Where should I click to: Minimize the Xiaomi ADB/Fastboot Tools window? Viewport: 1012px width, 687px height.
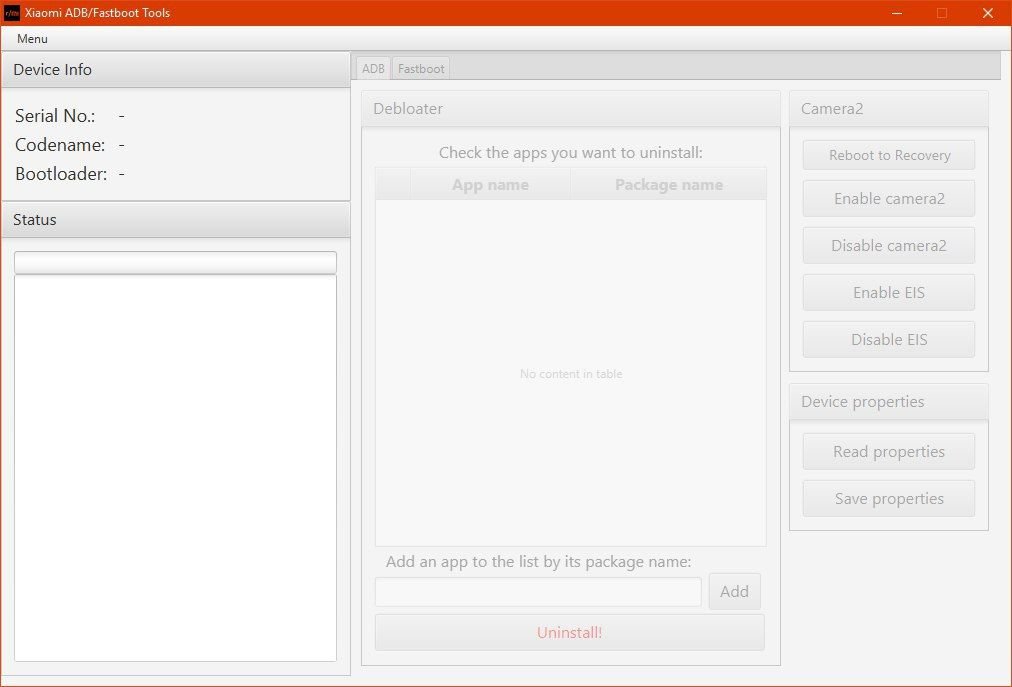pos(896,13)
